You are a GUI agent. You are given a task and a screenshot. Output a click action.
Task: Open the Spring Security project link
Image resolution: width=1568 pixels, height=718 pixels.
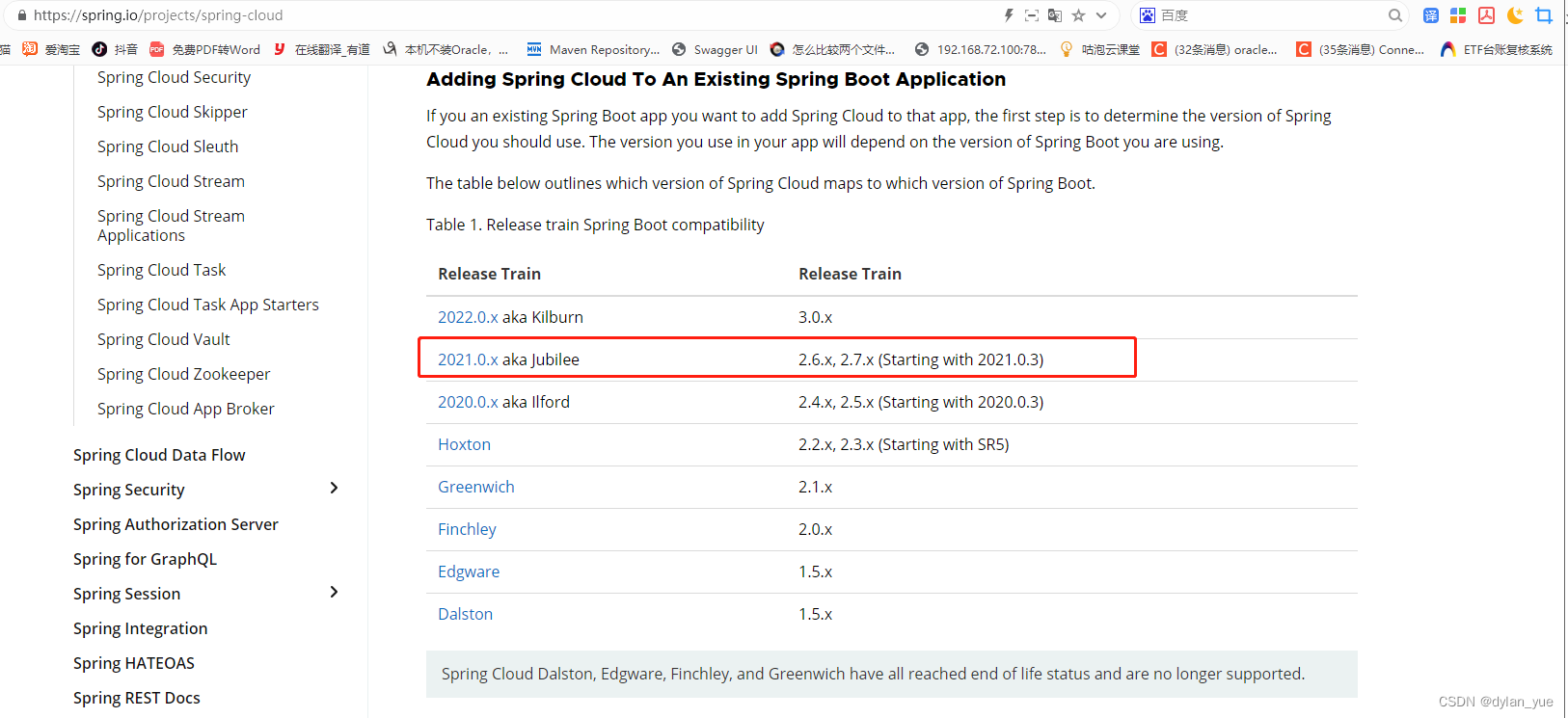[x=129, y=490]
